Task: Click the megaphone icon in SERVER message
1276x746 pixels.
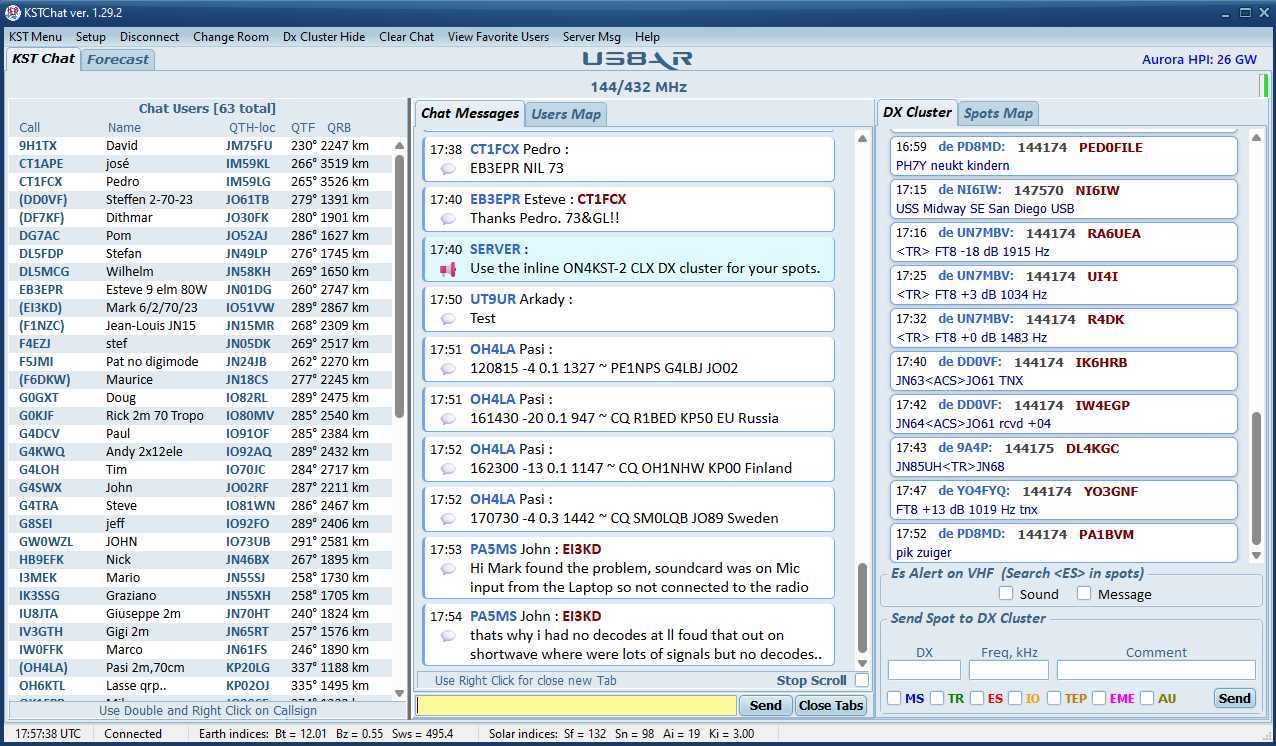Action: tap(448, 269)
